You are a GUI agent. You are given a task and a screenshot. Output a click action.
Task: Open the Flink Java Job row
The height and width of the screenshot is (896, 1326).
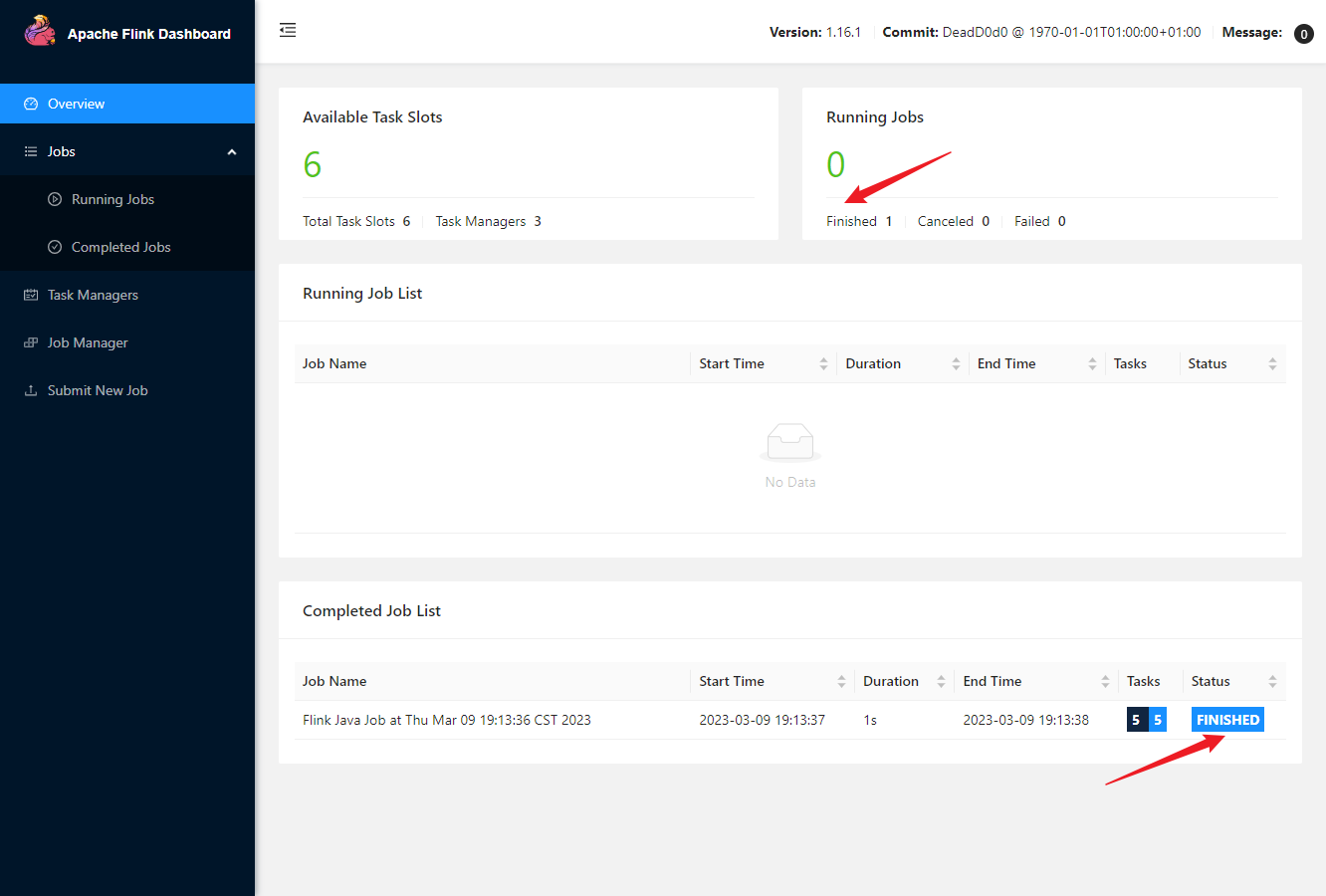(x=790, y=720)
